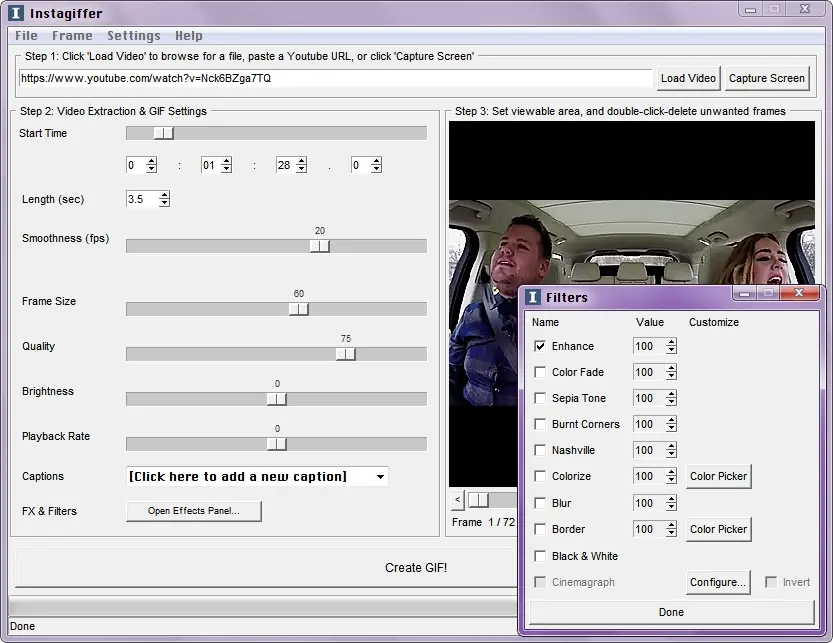This screenshot has width=833, height=643.
Task: Enable the Nashville filter checkbox
Action: click(540, 451)
